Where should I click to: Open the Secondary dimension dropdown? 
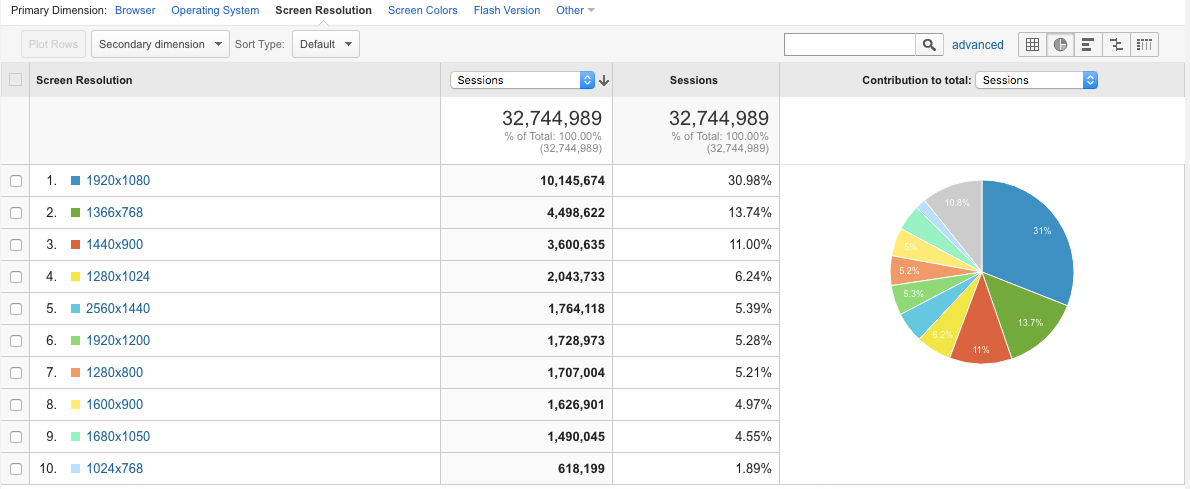pos(160,44)
